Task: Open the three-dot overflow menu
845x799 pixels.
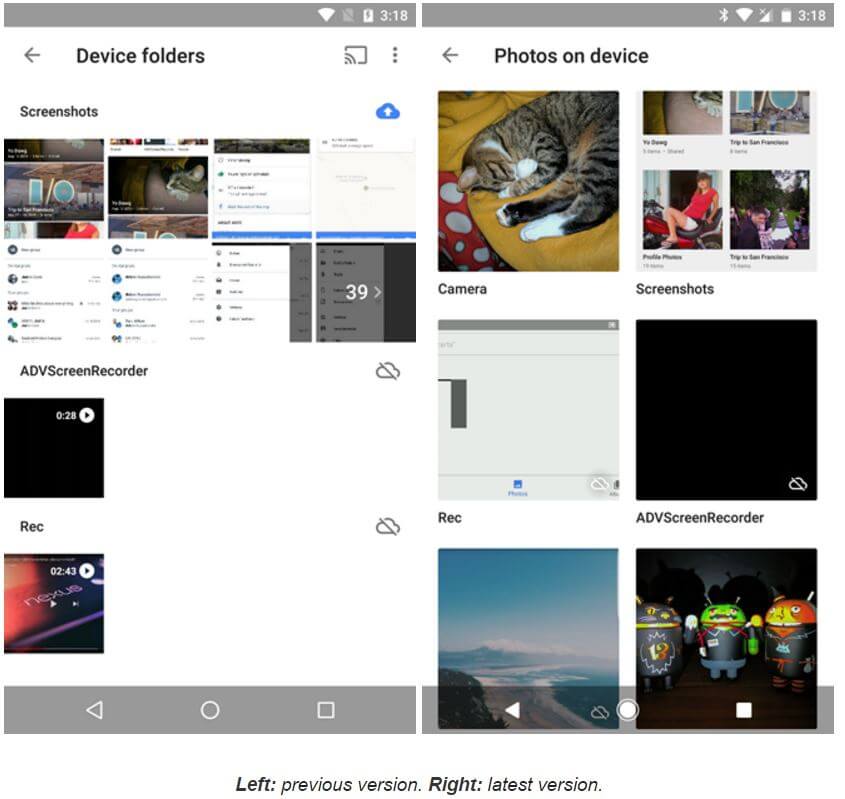Action: tap(395, 56)
